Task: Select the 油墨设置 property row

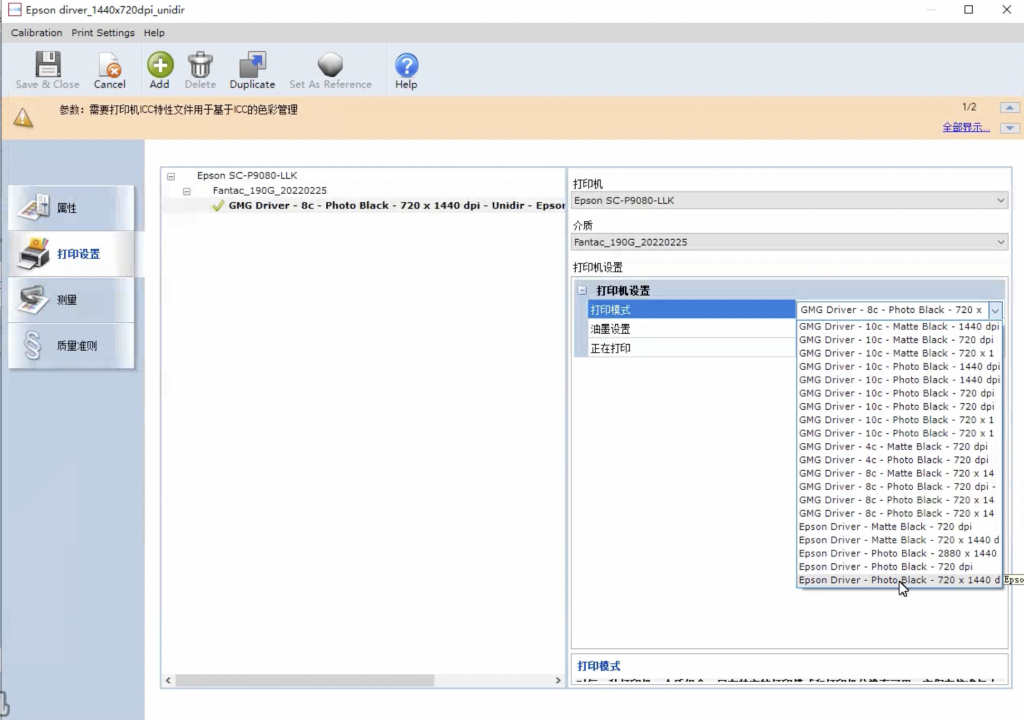Action: (691, 329)
